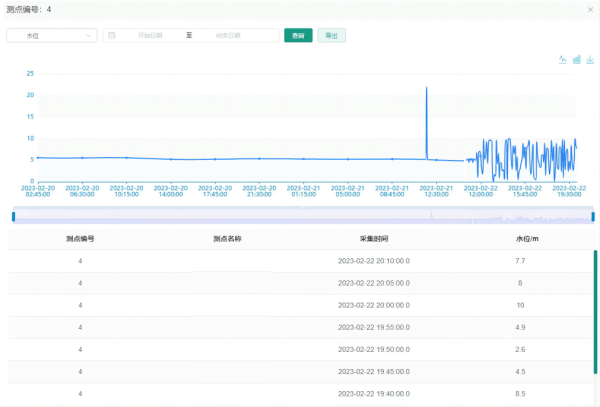Select the 水位/m column header
600x407 pixels.
tap(527, 239)
